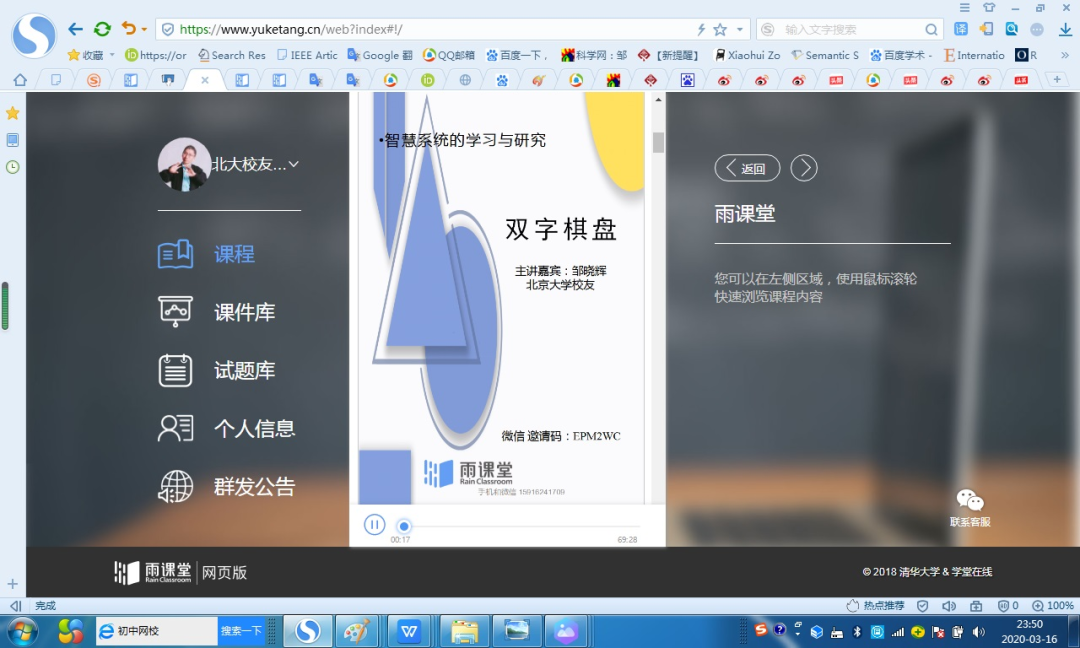This screenshot has width=1080, height=648.
Task: Open the 收藏 favorites bookmark
Action: pyautogui.click(x=90, y=55)
